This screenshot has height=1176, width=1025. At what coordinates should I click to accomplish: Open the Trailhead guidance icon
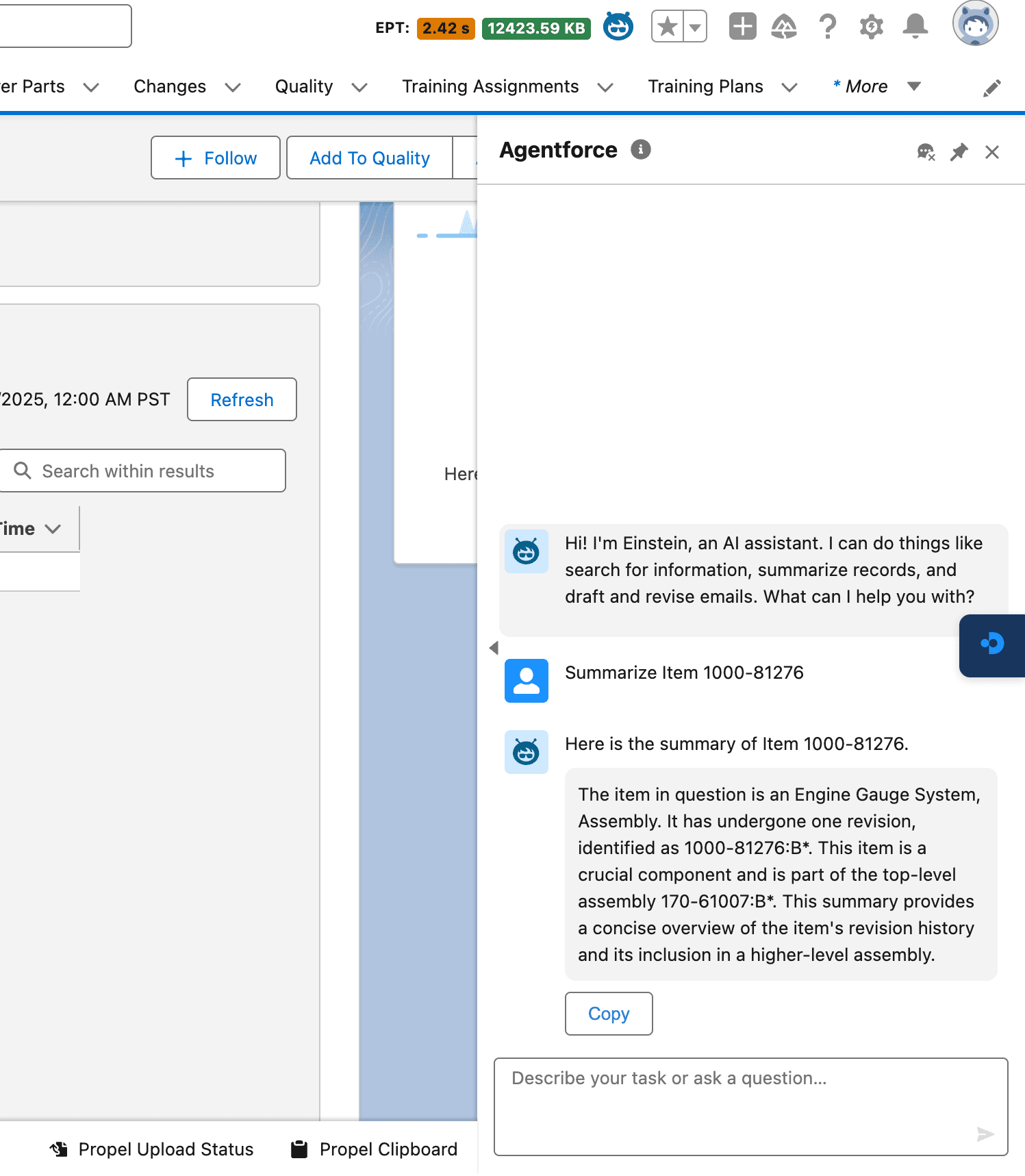click(x=784, y=27)
